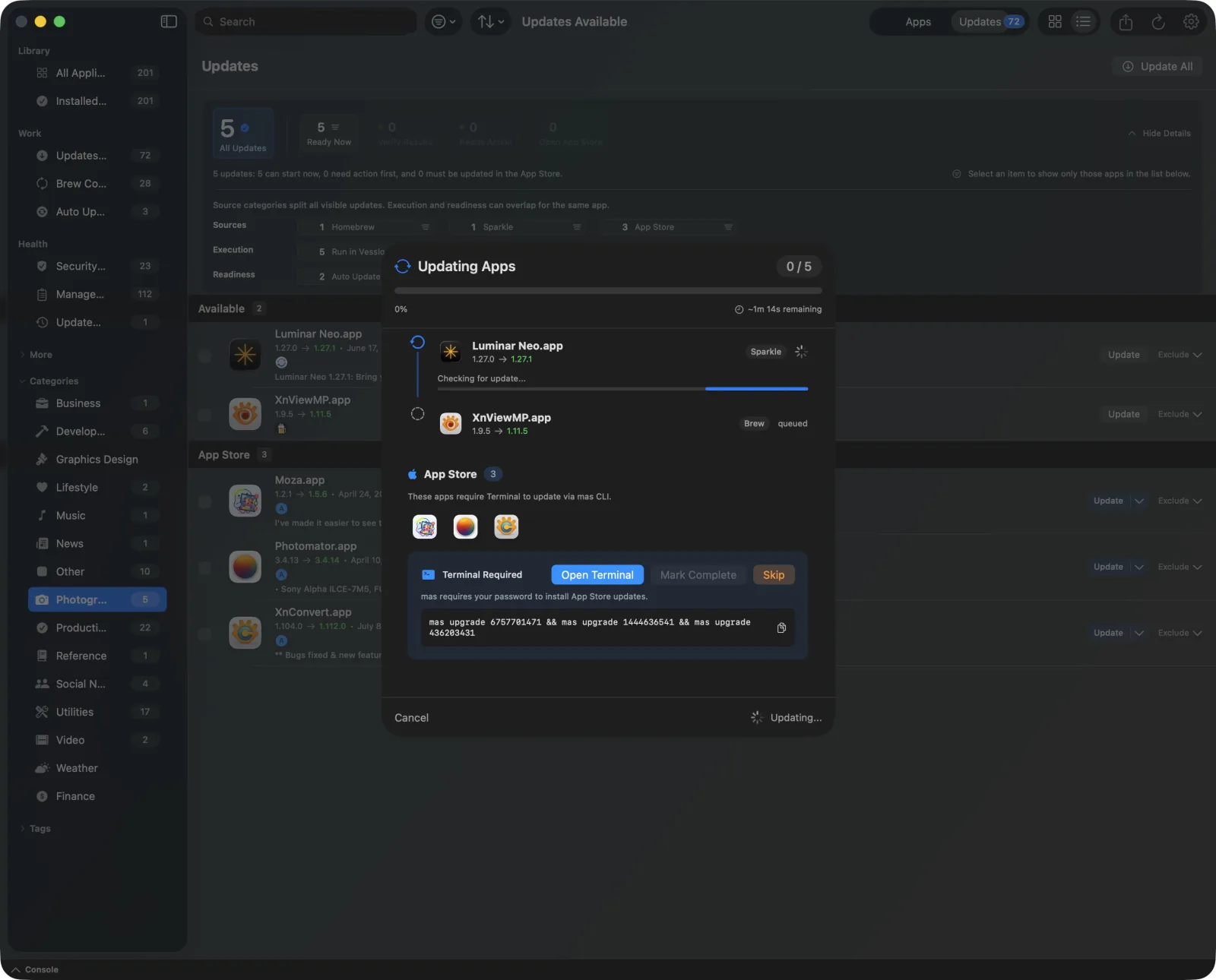The width and height of the screenshot is (1216, 980).
Task: Select the Business category
Action: point(97,403)
